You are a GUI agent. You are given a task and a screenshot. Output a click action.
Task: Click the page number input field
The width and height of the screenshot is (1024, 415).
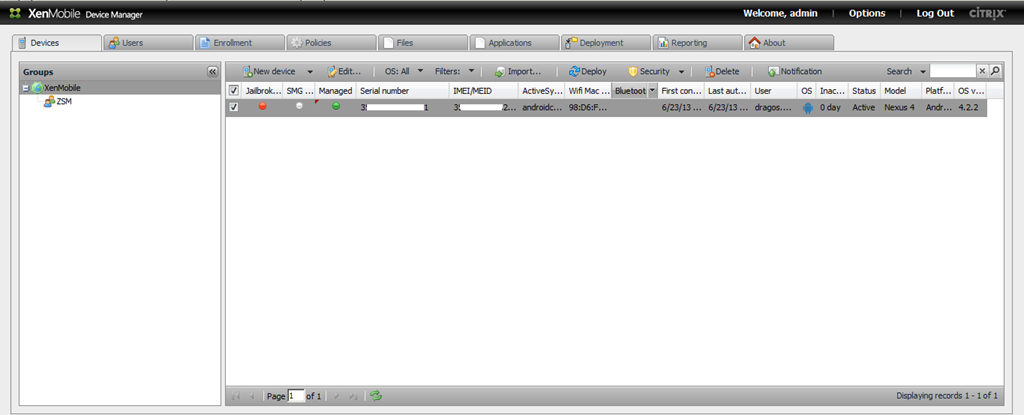coord(295,397)
